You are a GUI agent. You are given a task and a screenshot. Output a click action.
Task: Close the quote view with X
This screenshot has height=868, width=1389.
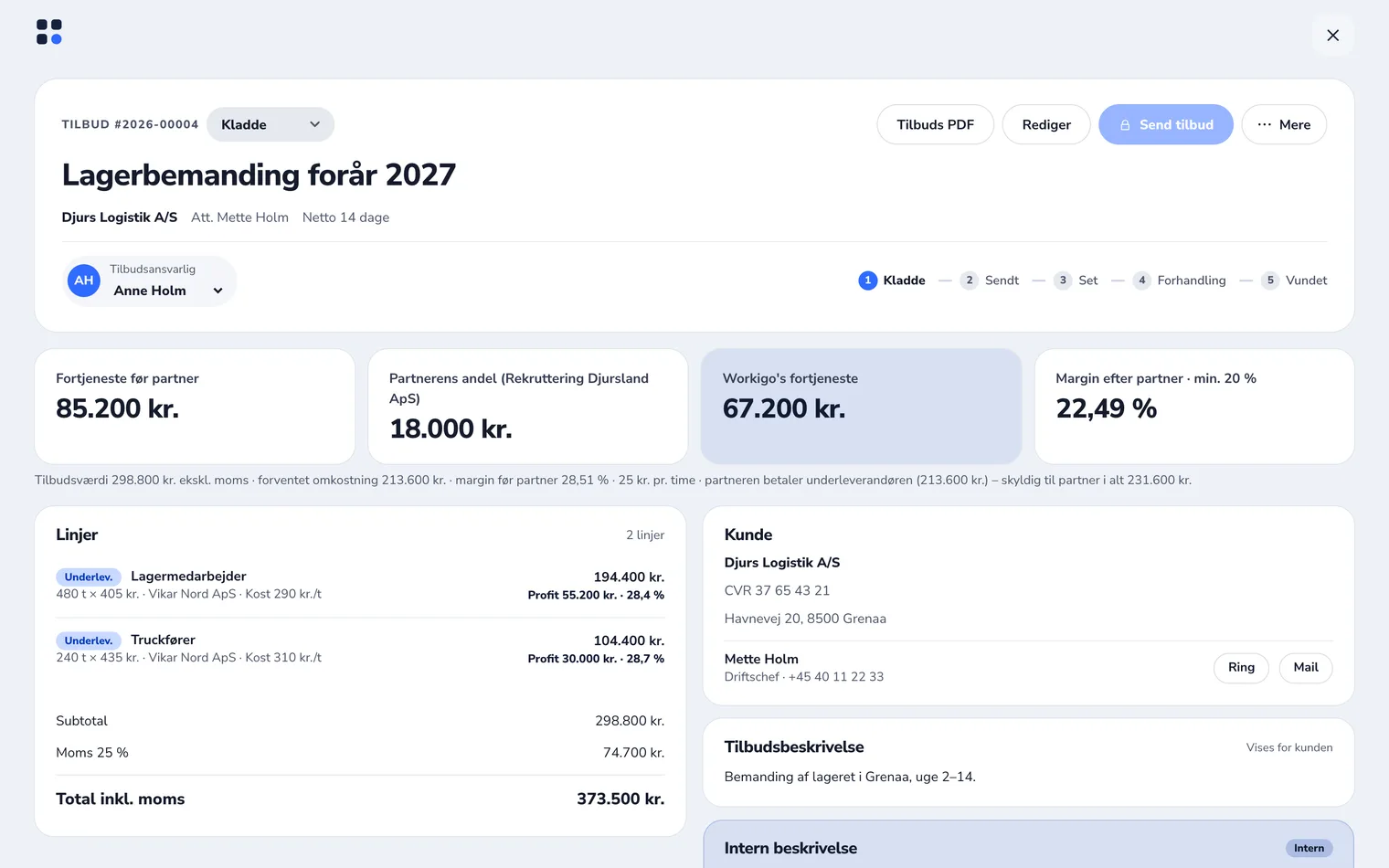pyautogui.click(x=1332, y=36)
